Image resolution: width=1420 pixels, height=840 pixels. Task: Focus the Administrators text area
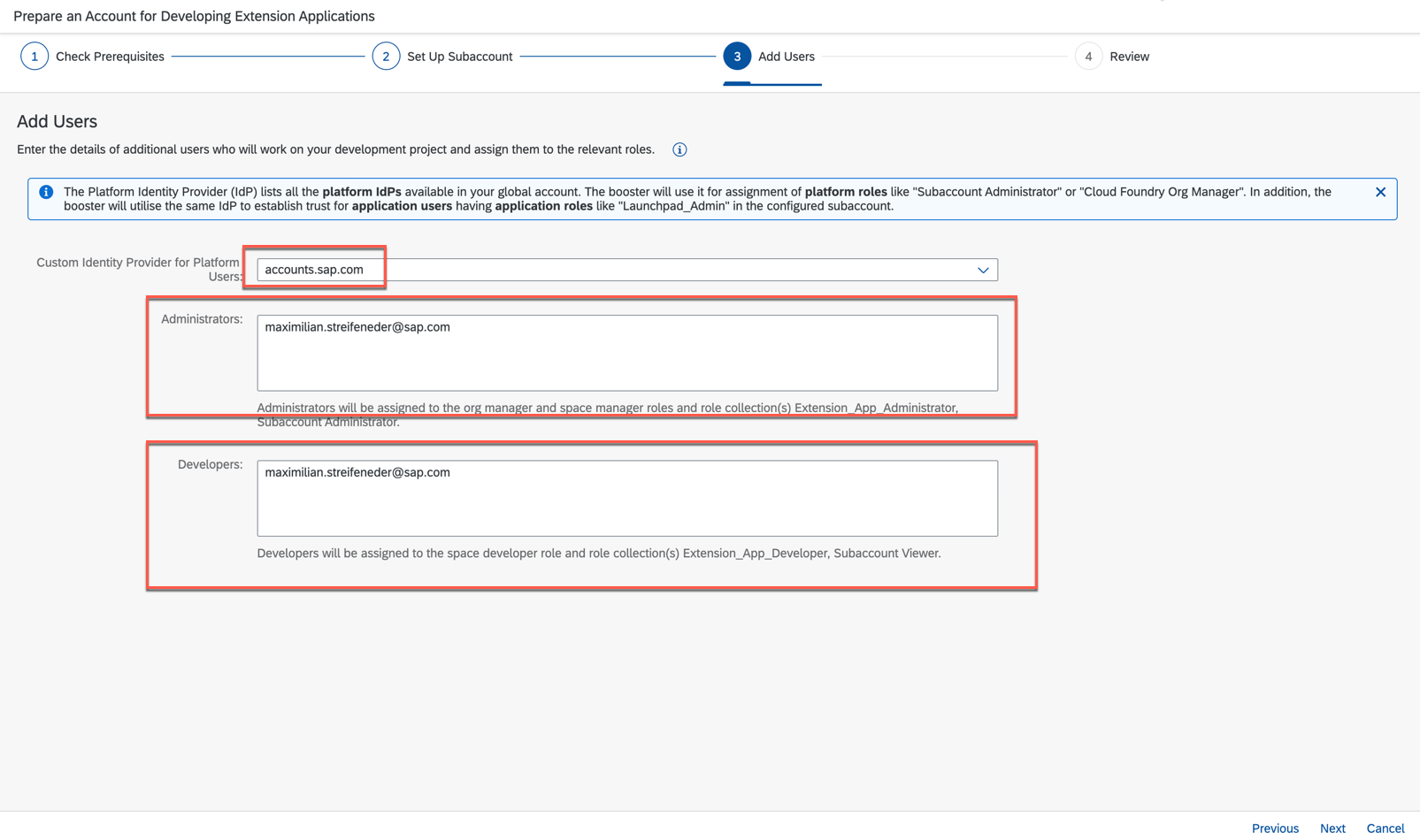tap(627, 353)
